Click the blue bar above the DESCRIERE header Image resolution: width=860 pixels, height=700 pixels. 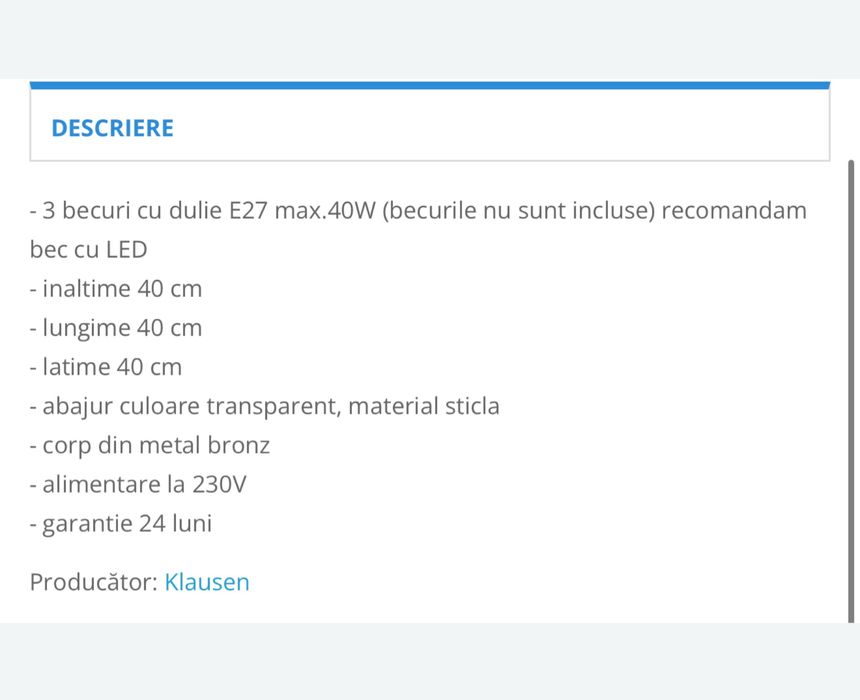click(430, 86)
